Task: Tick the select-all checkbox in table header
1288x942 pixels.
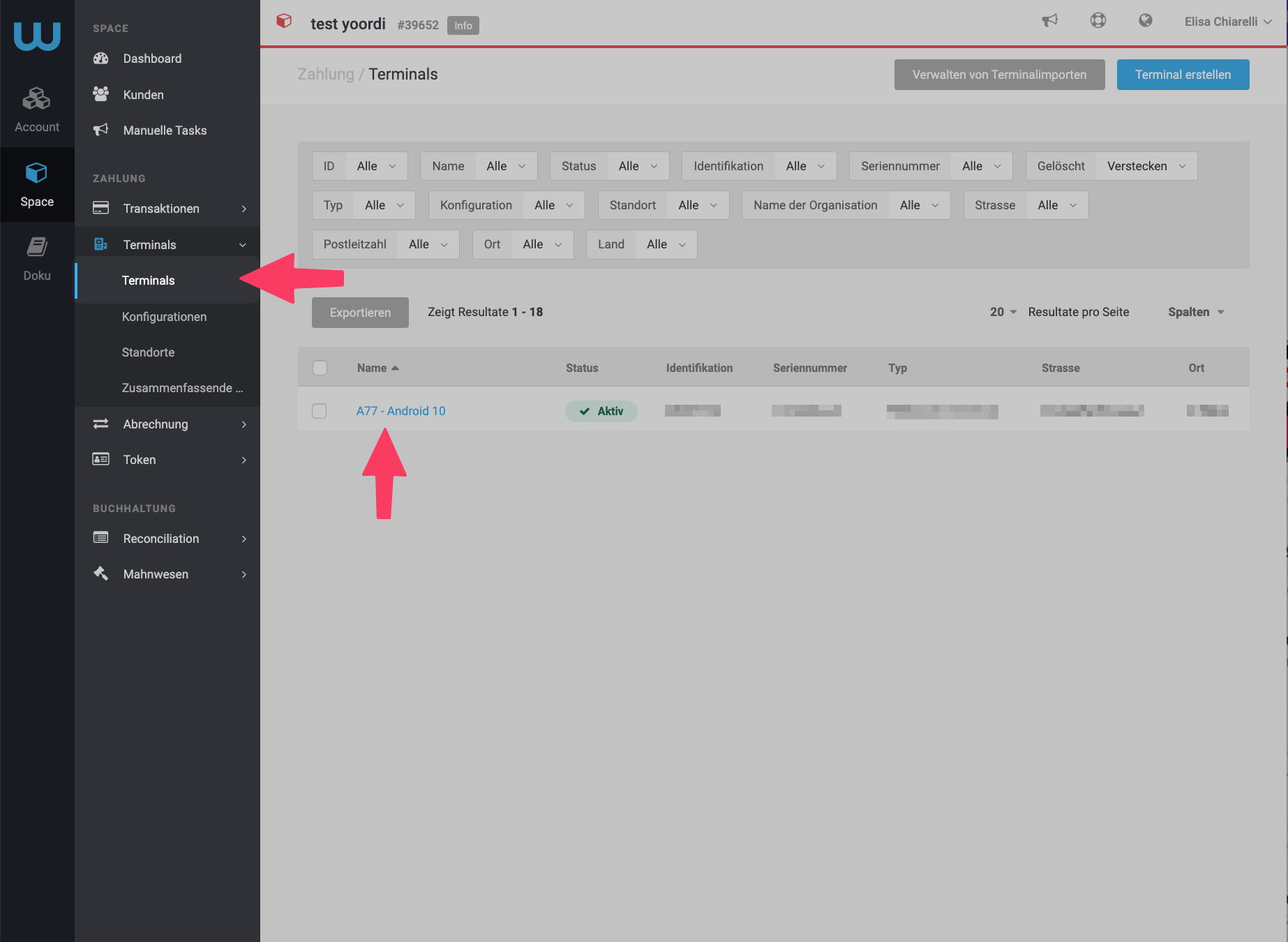Action: pos(320,368)
